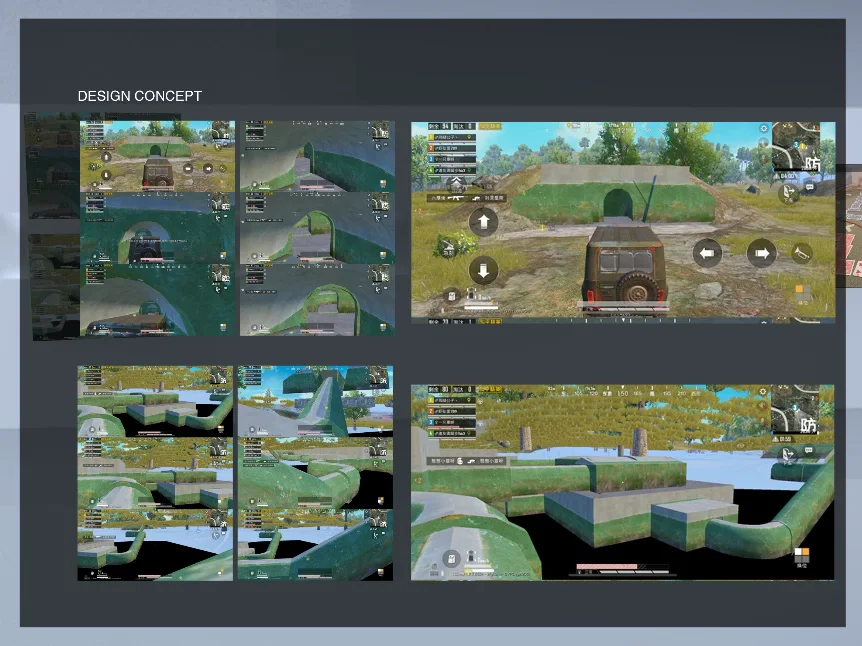Open backpack icon in the large jeep screenshot

[451, 296]
